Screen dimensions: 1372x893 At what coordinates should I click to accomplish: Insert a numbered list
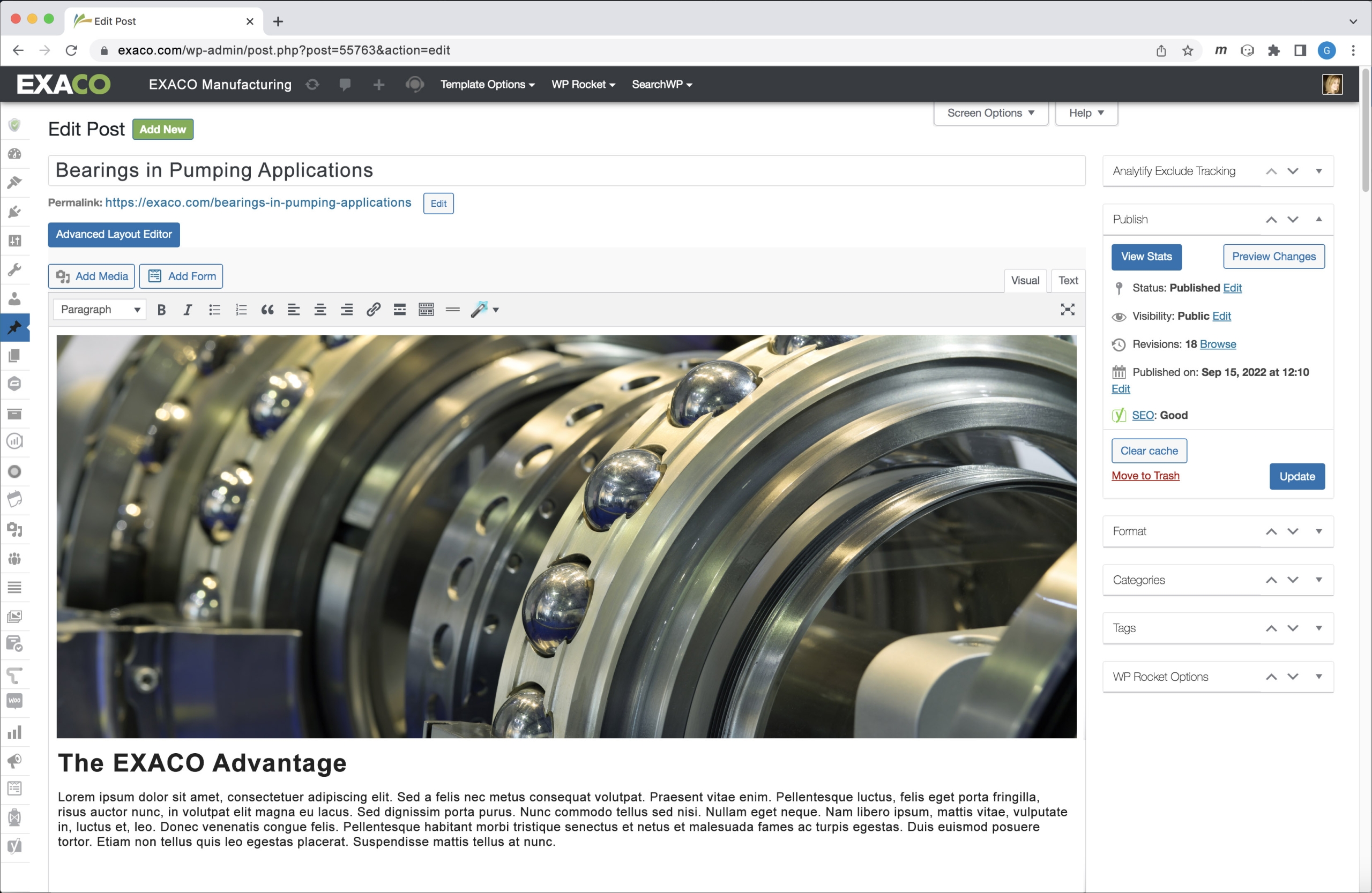tap(241, 310)
